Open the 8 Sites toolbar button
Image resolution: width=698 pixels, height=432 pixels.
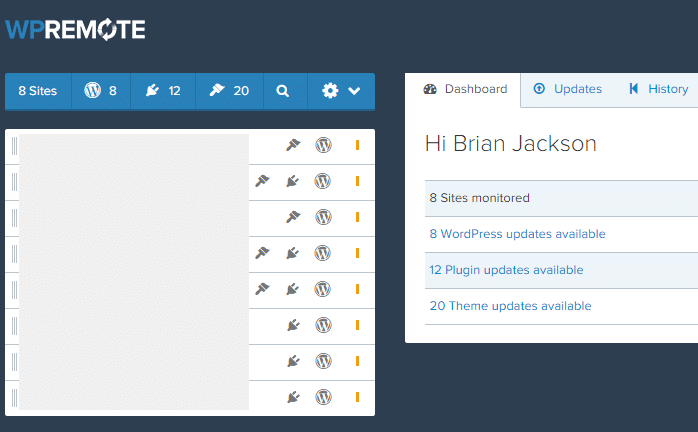point(38,91)
